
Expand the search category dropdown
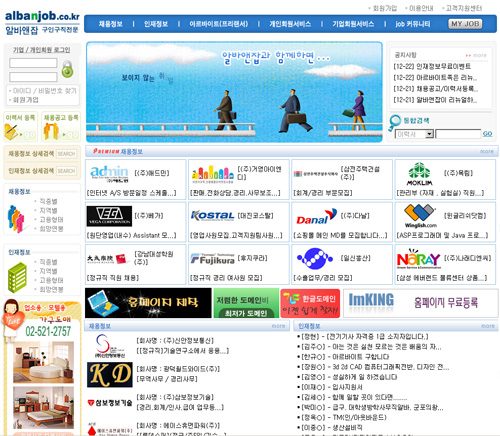click(x=430, y=134)
